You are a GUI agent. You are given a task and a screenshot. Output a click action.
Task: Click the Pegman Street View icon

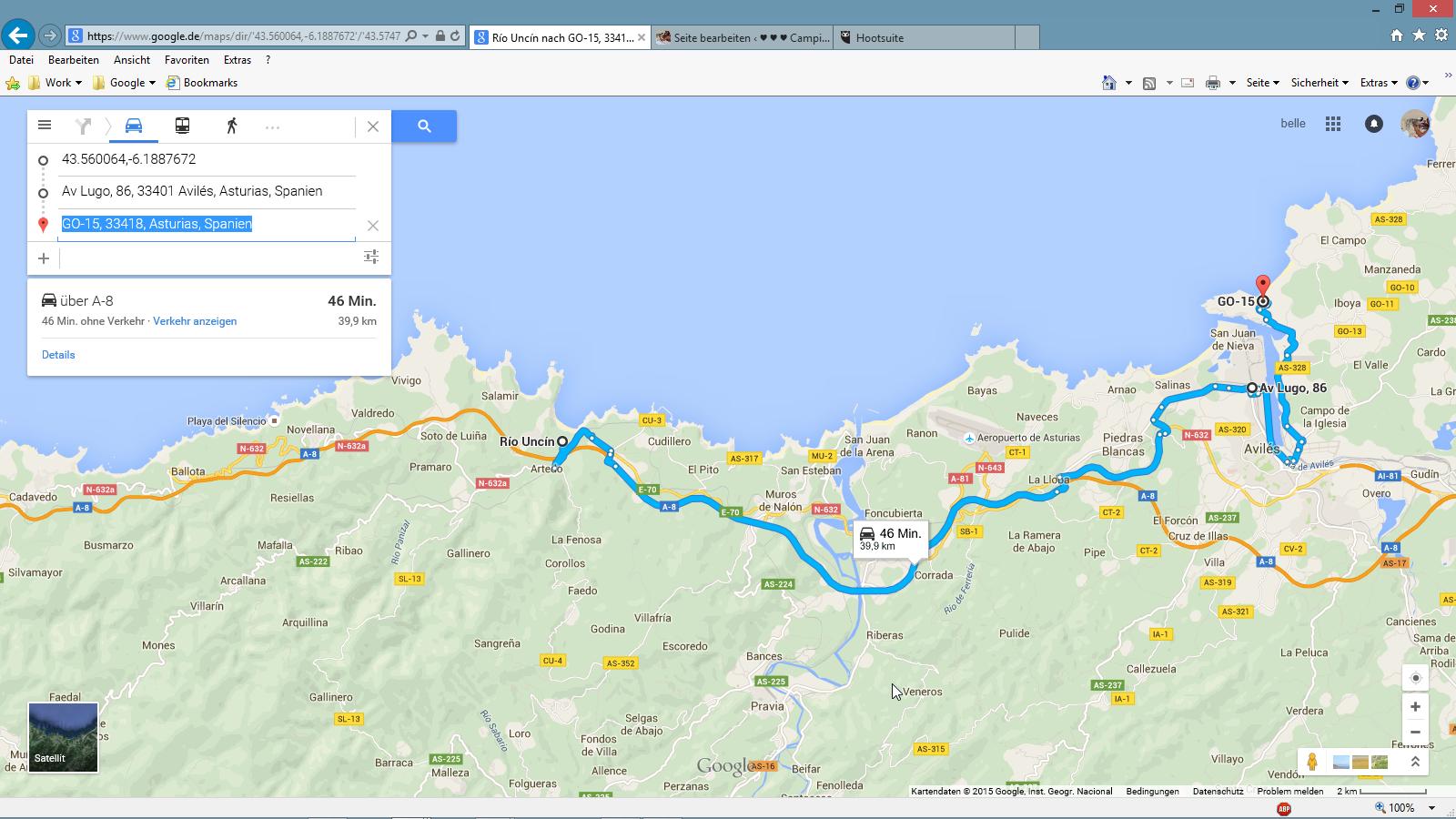(x=1312, y=762)
